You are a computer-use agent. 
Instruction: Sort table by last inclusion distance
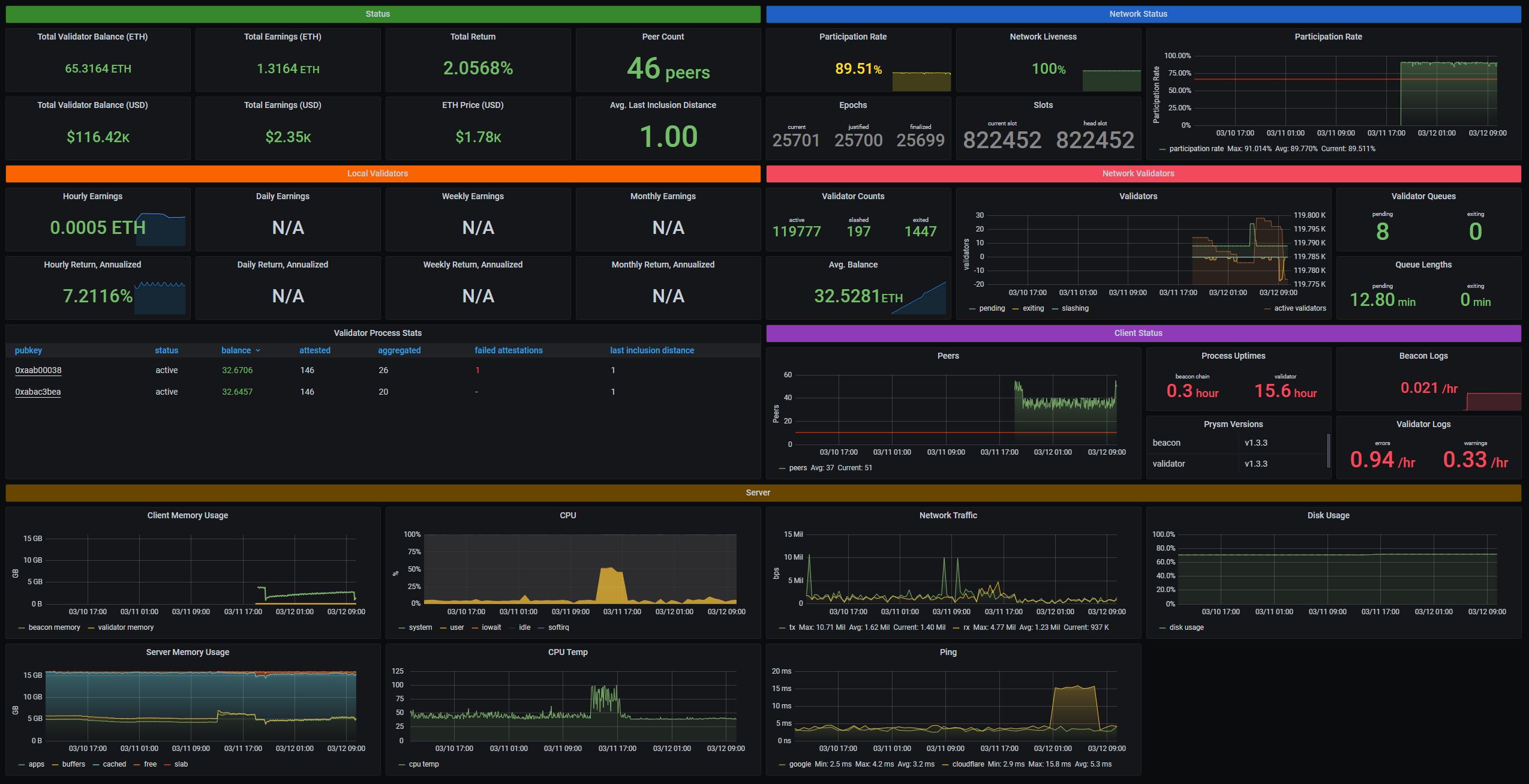tap(651, 350)
